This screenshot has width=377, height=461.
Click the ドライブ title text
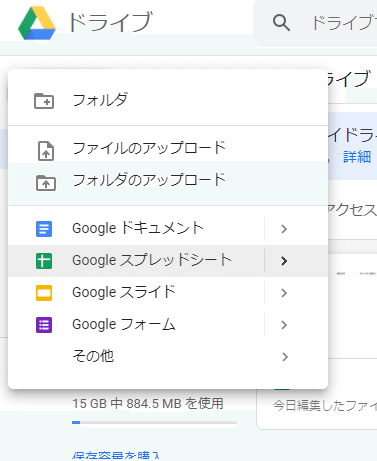pos(110,22)
